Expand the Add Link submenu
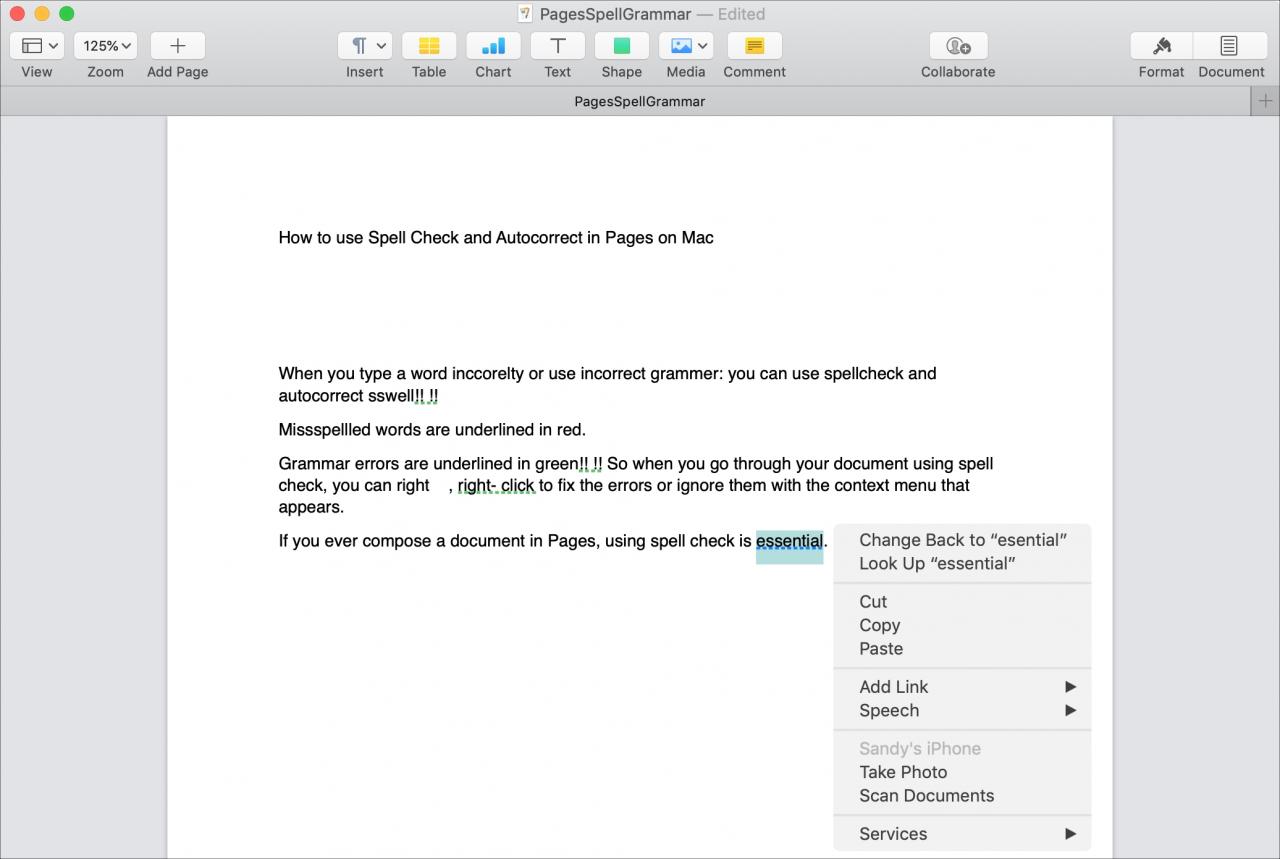1280x859 pixels. (x=962, y=687)
